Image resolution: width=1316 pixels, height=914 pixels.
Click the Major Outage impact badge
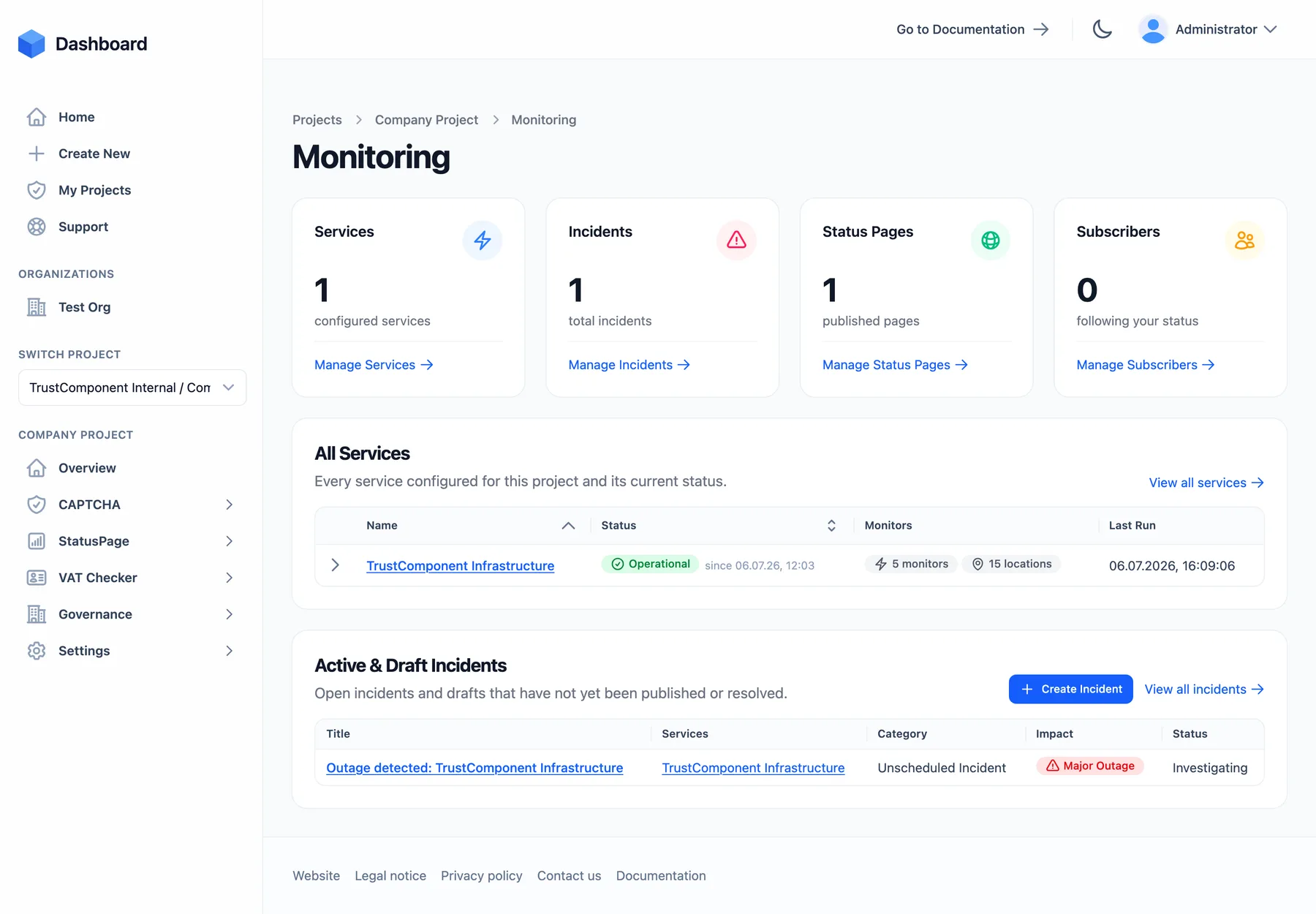pyautogui.click(x=1090, y=766)
